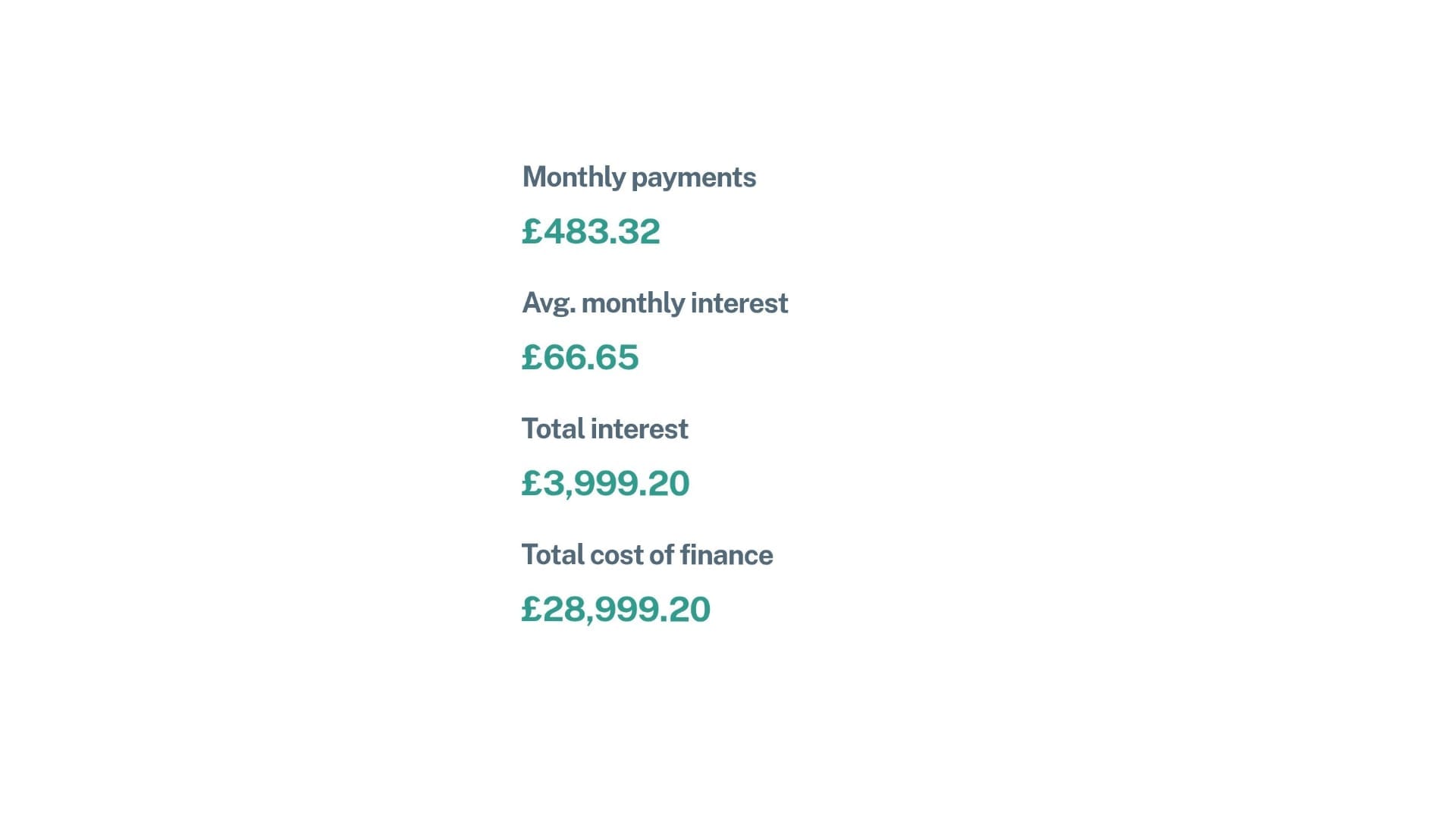Click the Avg. monthly interest label
Image resolution: width=1456 pixels, height=819 pixels.
[x=655, y=304]
